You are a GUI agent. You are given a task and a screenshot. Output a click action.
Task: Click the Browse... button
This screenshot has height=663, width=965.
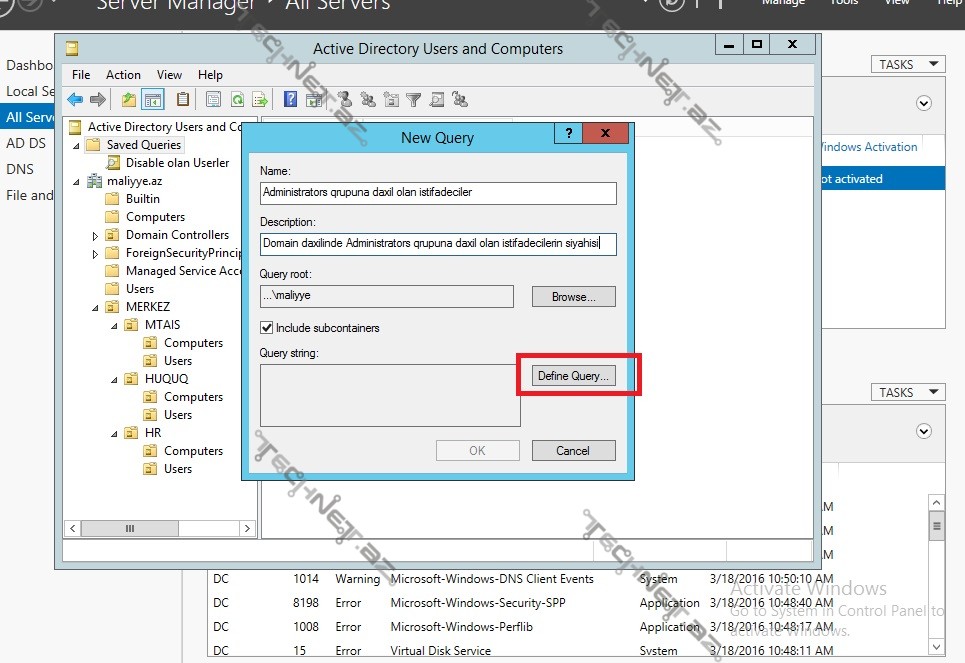pos(573,296)
